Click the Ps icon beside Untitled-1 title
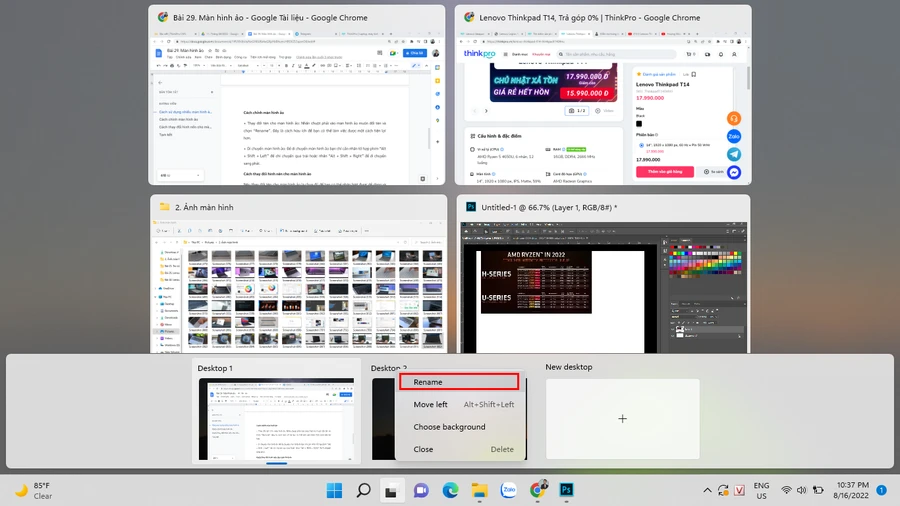 (x=471, y=207)
